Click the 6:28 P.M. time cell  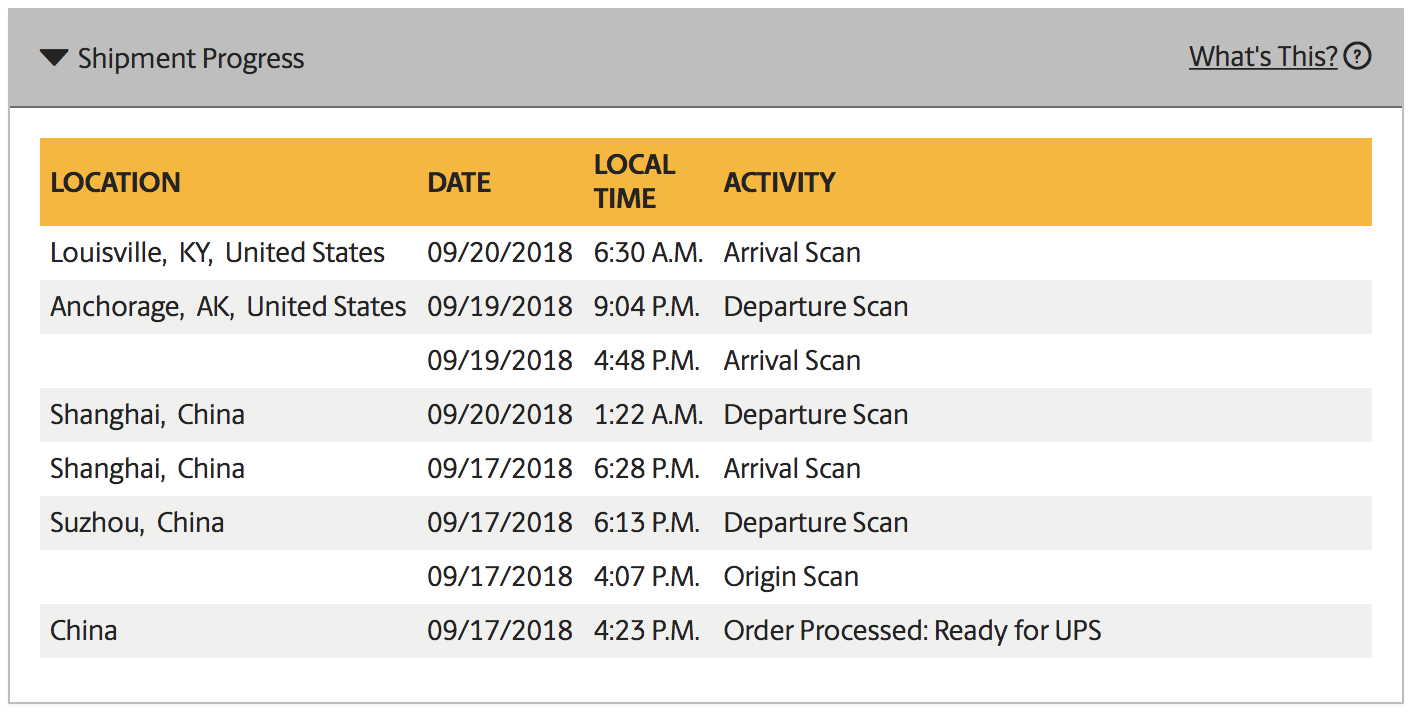click(646, 469)
